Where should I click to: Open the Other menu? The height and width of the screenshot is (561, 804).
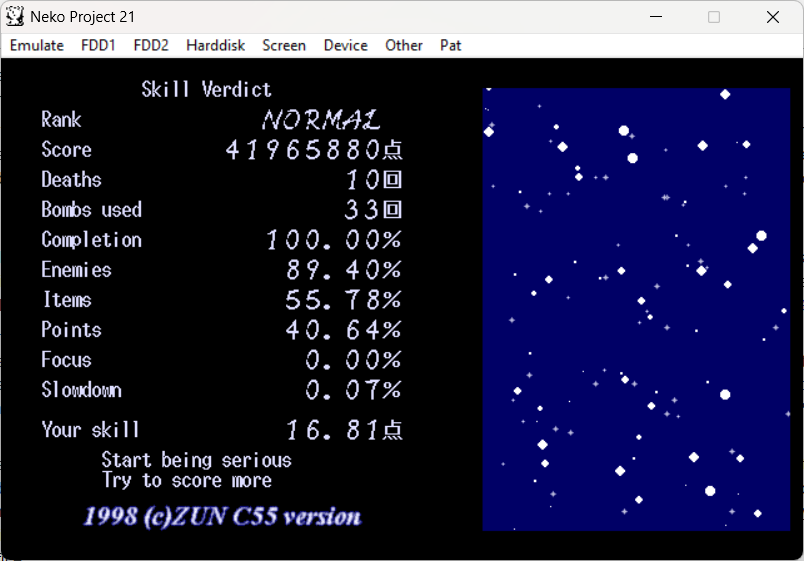(404, 45)
